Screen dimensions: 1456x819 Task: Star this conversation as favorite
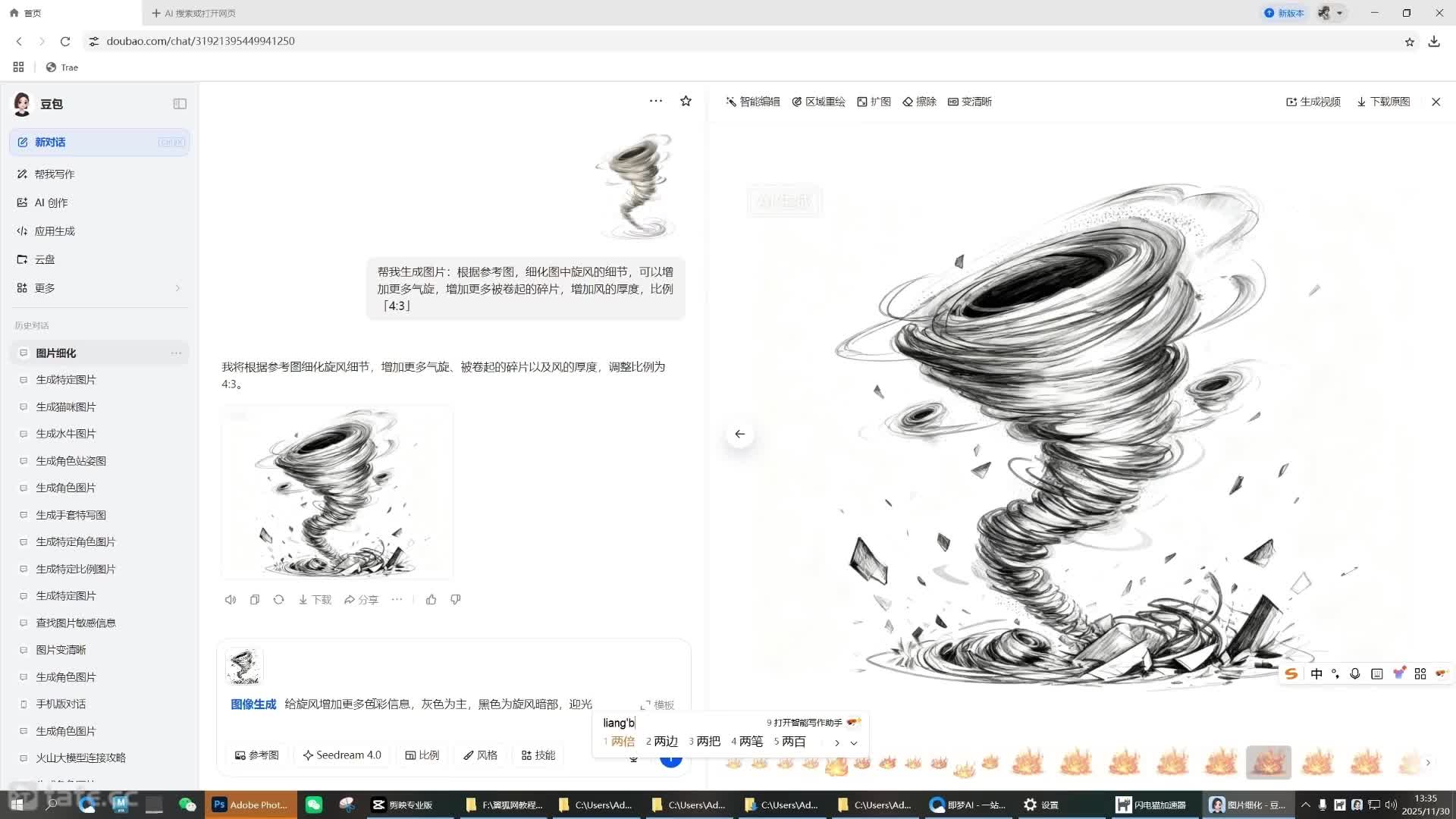(686, 101)
